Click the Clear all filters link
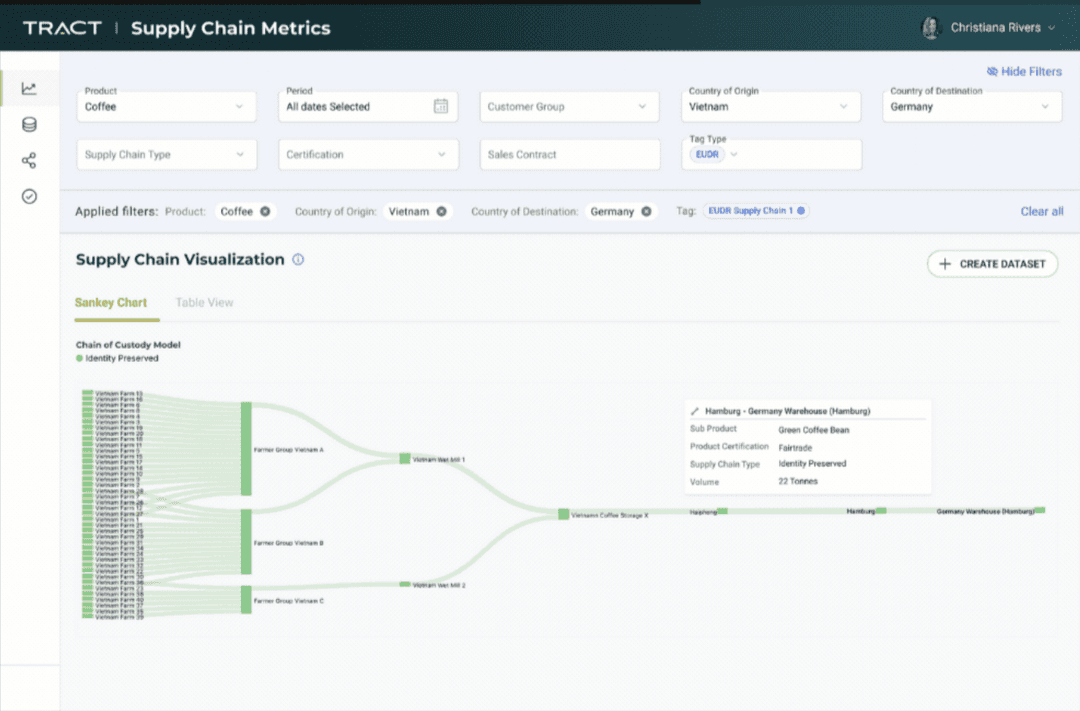The image size is (1080, 711). tap(1041, 211)
